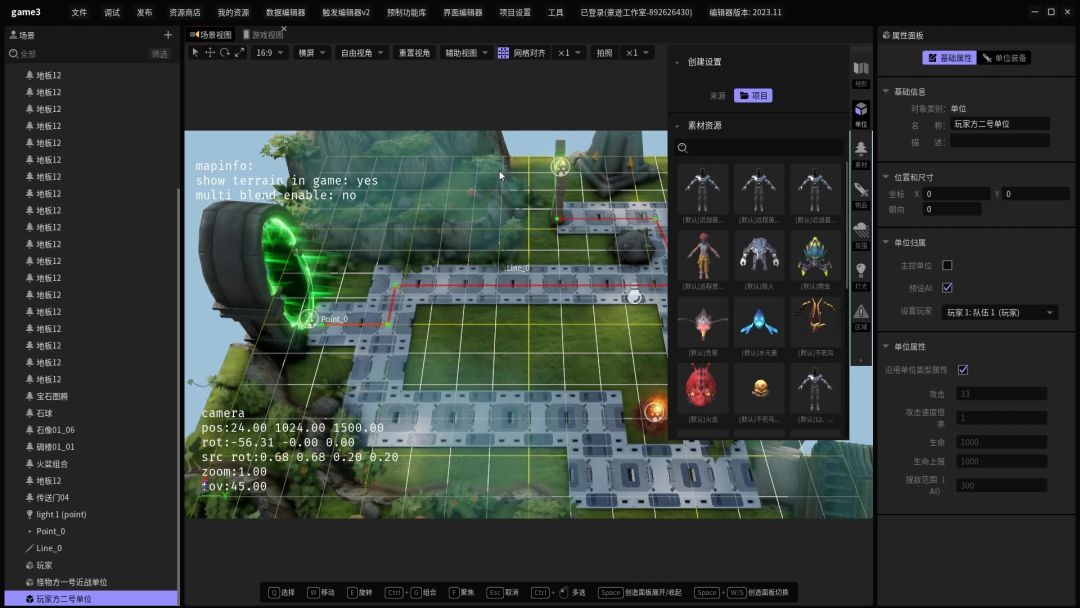This screenshot has height=608, width=1080.
Task: Uncheck the 预设AI checkbox
Action: (x=947, y=288)
